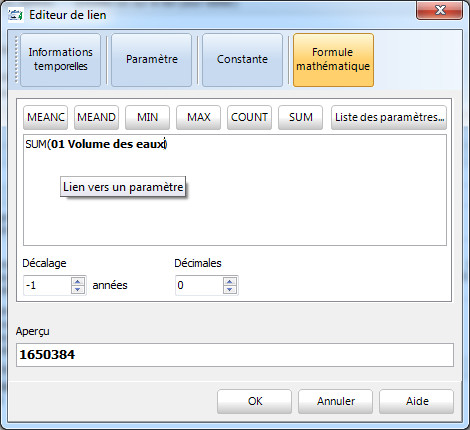Focus the Décalage number field
The width and height of the screenshot is (470, 430).
47,285
